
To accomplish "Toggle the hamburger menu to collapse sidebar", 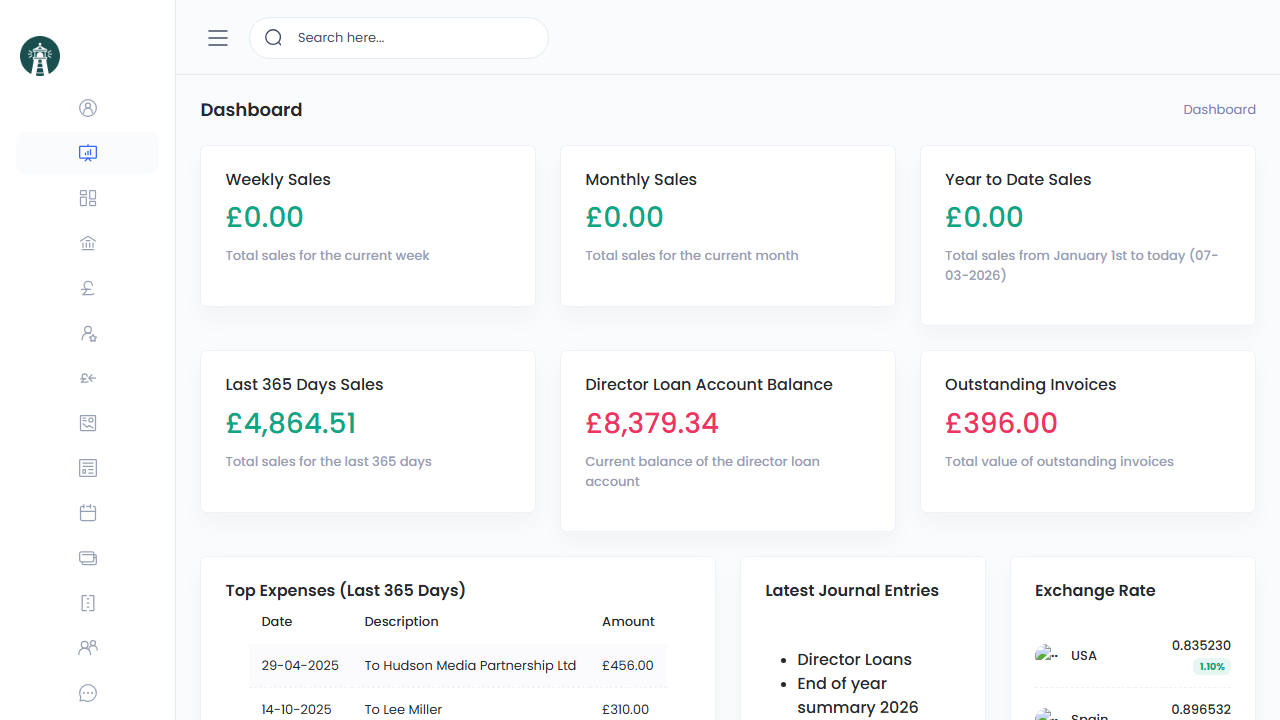I will coord(218,38).
